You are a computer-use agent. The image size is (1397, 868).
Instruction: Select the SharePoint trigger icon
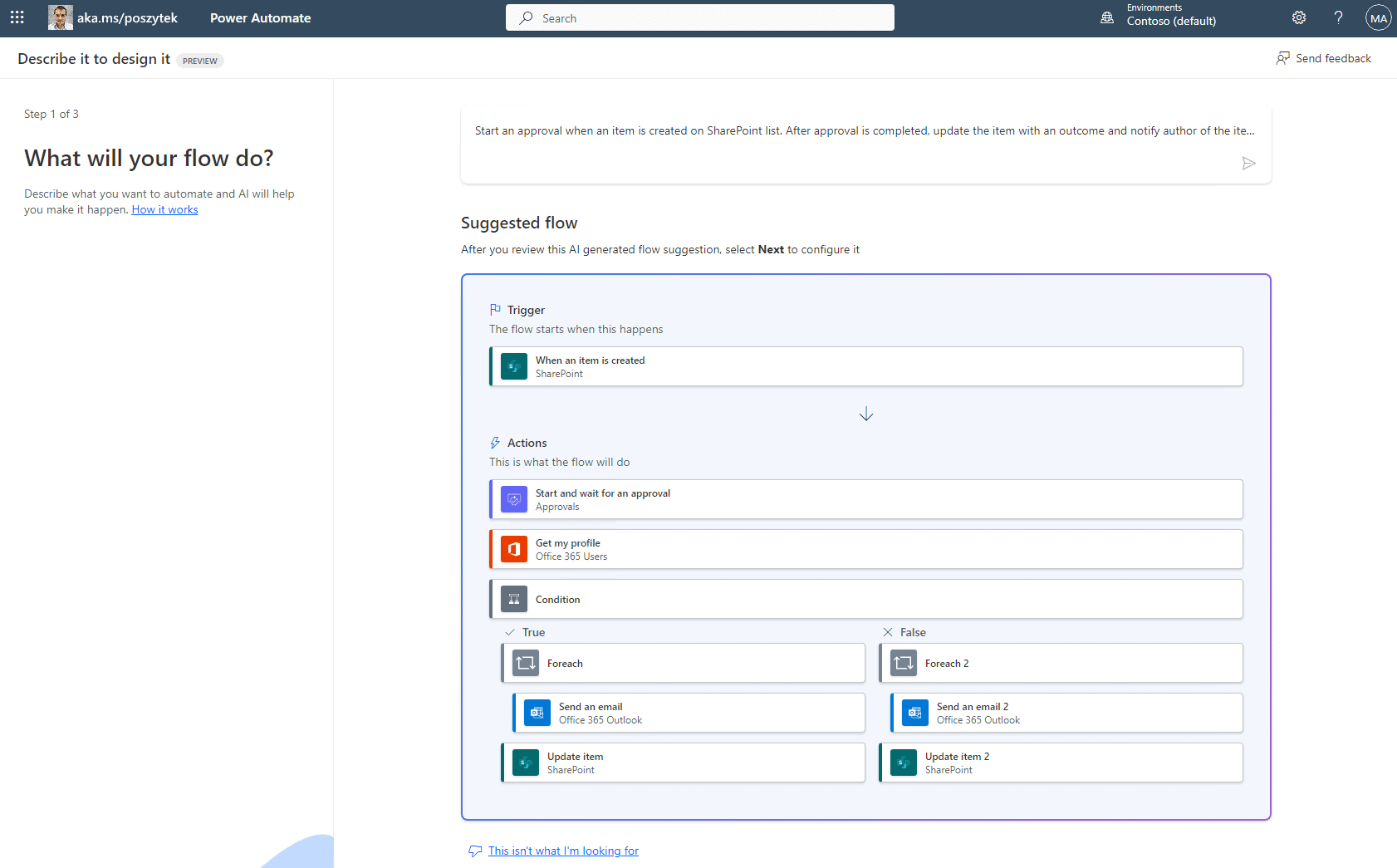513,365
